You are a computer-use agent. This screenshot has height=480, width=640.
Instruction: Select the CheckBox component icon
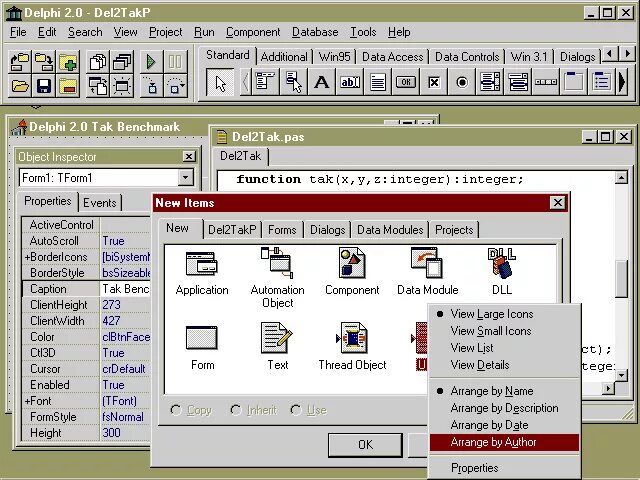tap(434, 82)
